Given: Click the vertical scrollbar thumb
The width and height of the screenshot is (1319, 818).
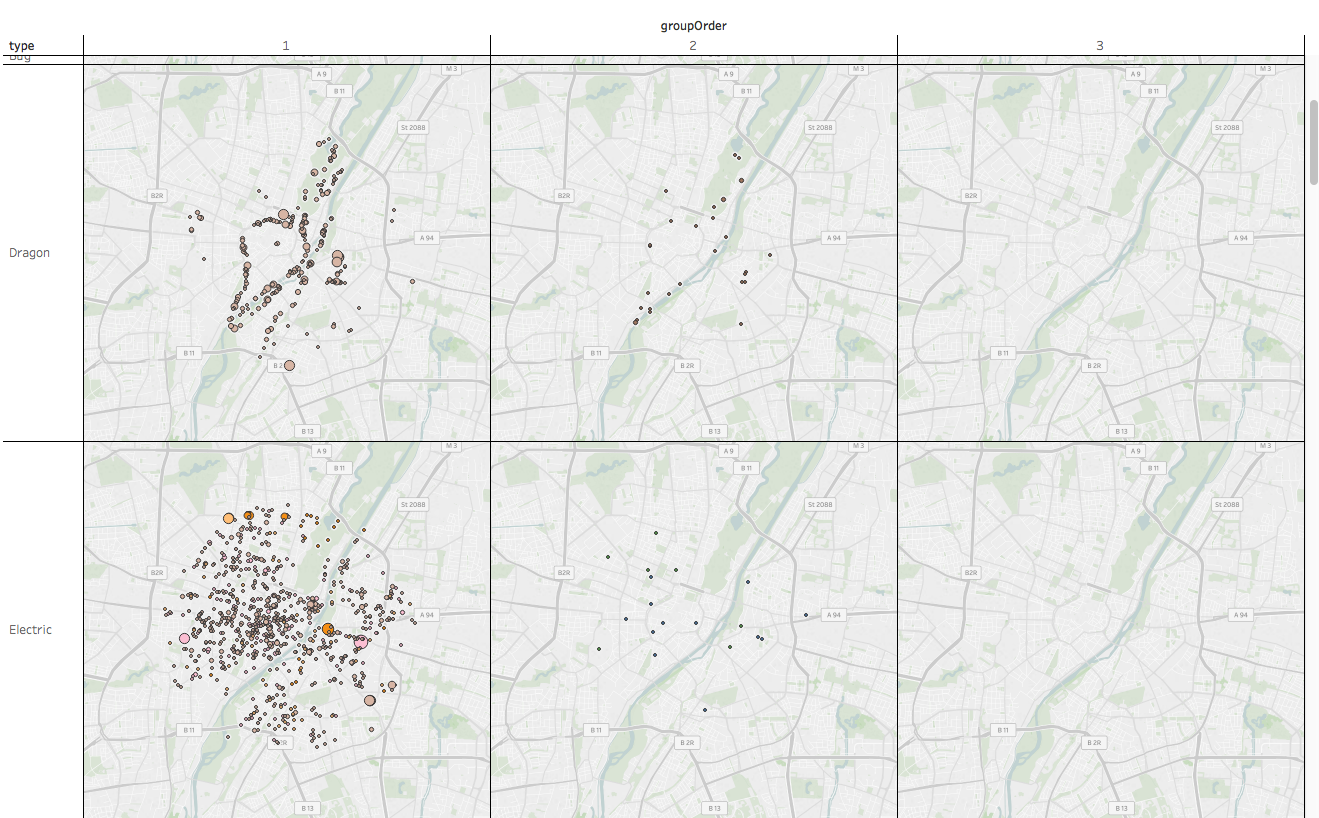Looking at the screenshot, I should (1314, 141).
